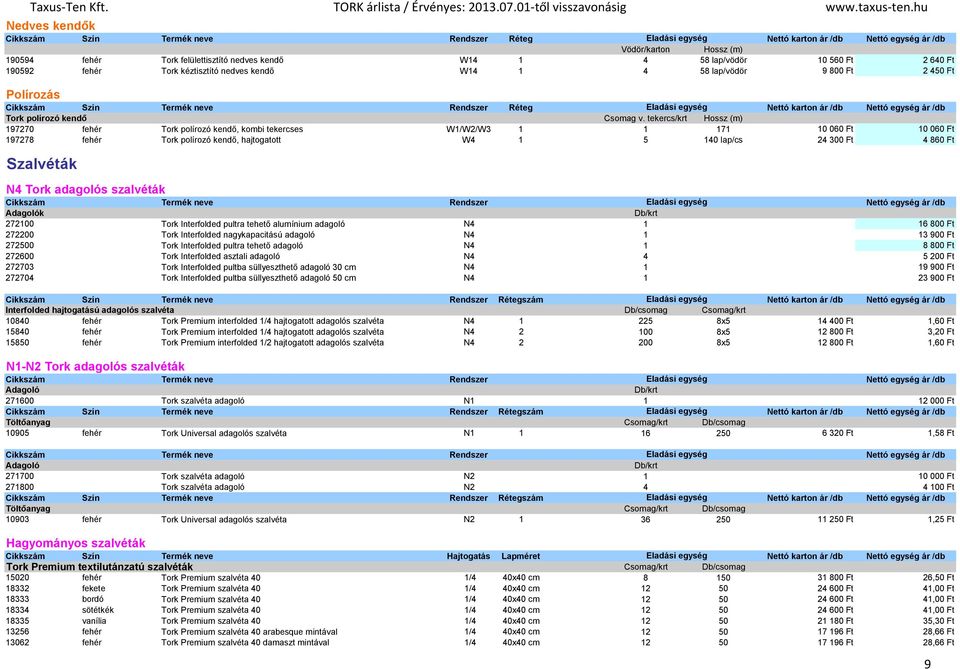This screenshot has height=669, width=960.
Task: Click article number 10903
Action: (x=17, y=520)
